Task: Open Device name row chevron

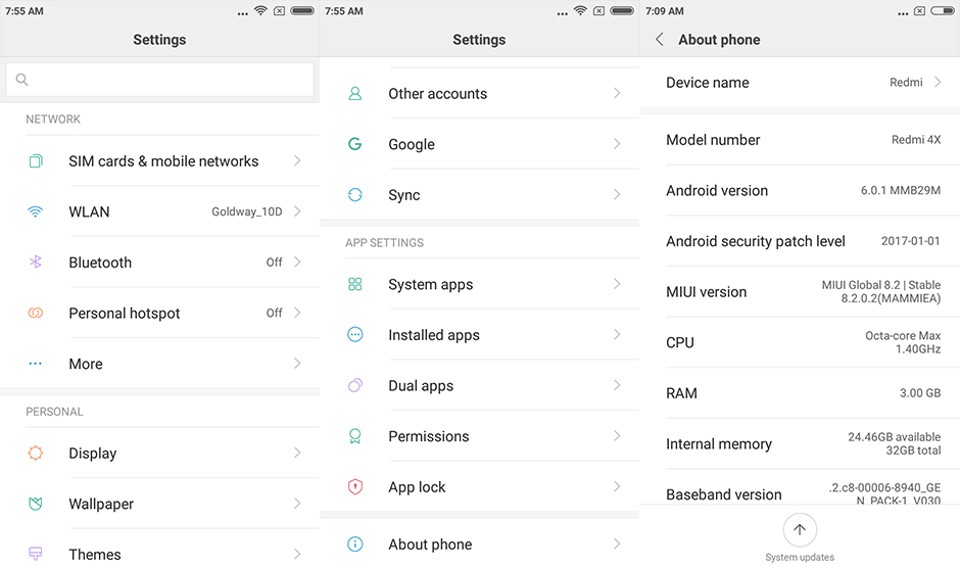Action: pos(937,82)
